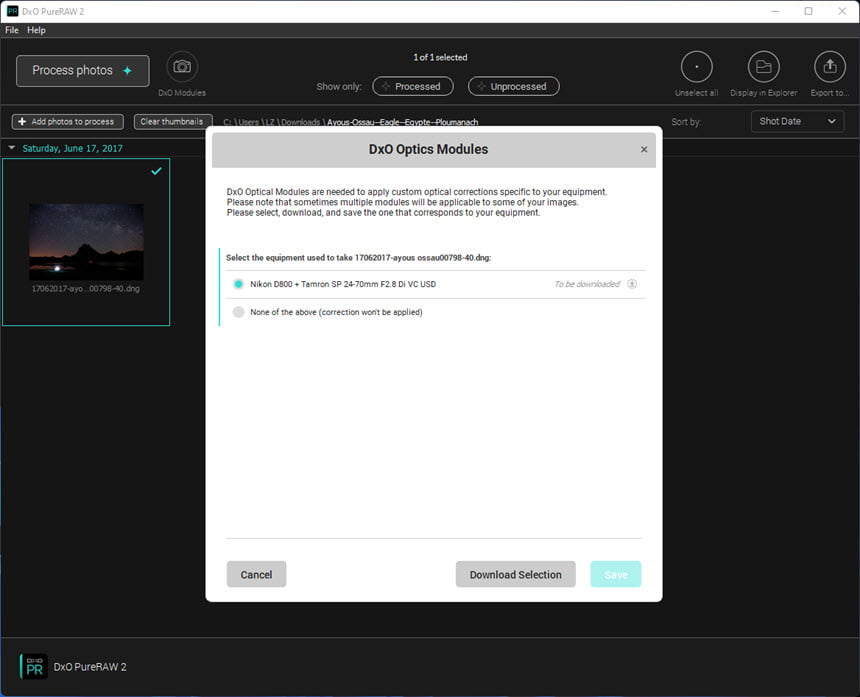860x697 pixels.
Task: Toggle the checkmark on the photo thumbnail
Action: tap(156, 171)
